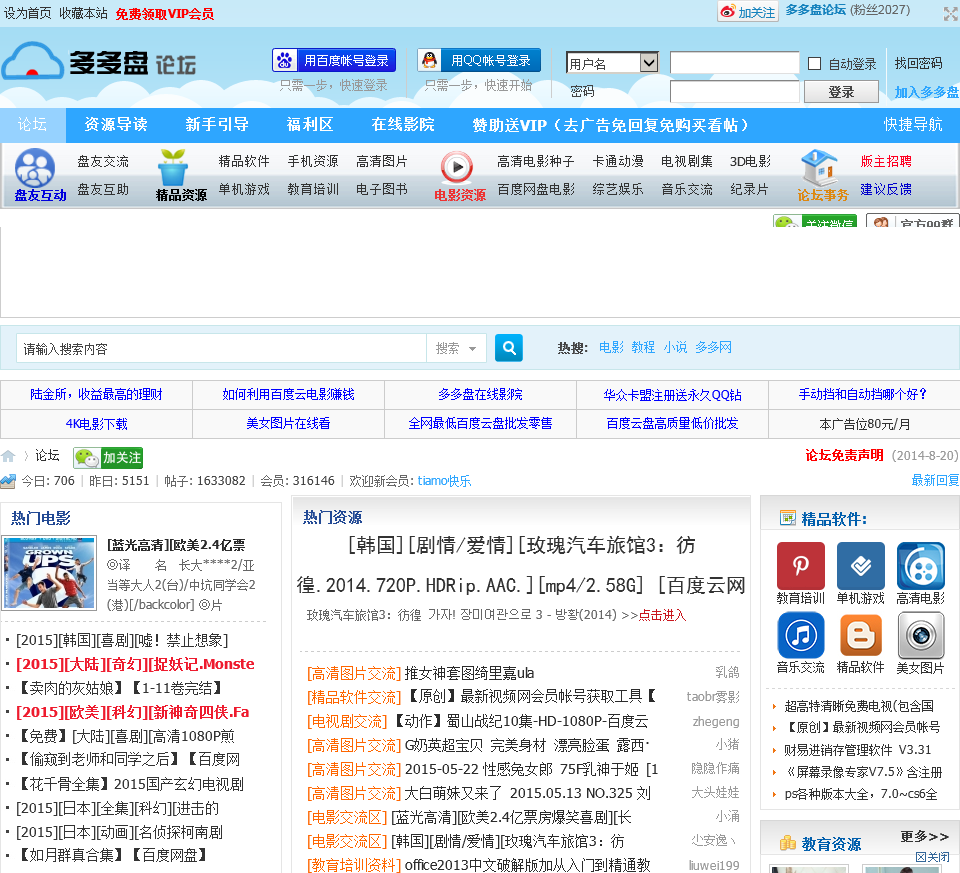Click hot search term 教程
The width and height of the screenshot is (960, 873).
click(x=643, y=347)
